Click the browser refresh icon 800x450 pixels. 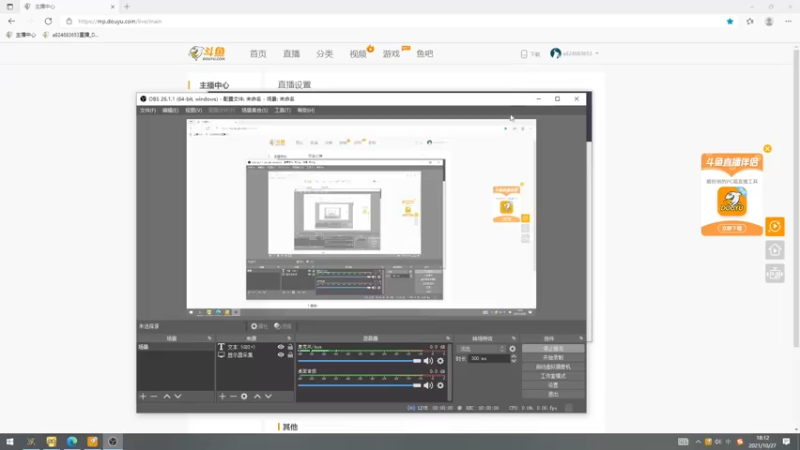click(48, 21)
